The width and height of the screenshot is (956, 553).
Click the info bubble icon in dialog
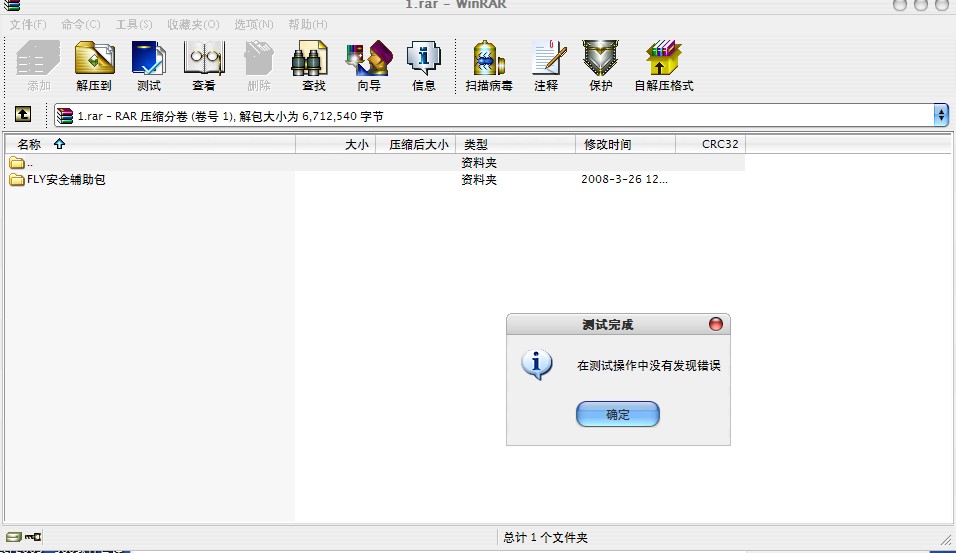tap(537, 365)
